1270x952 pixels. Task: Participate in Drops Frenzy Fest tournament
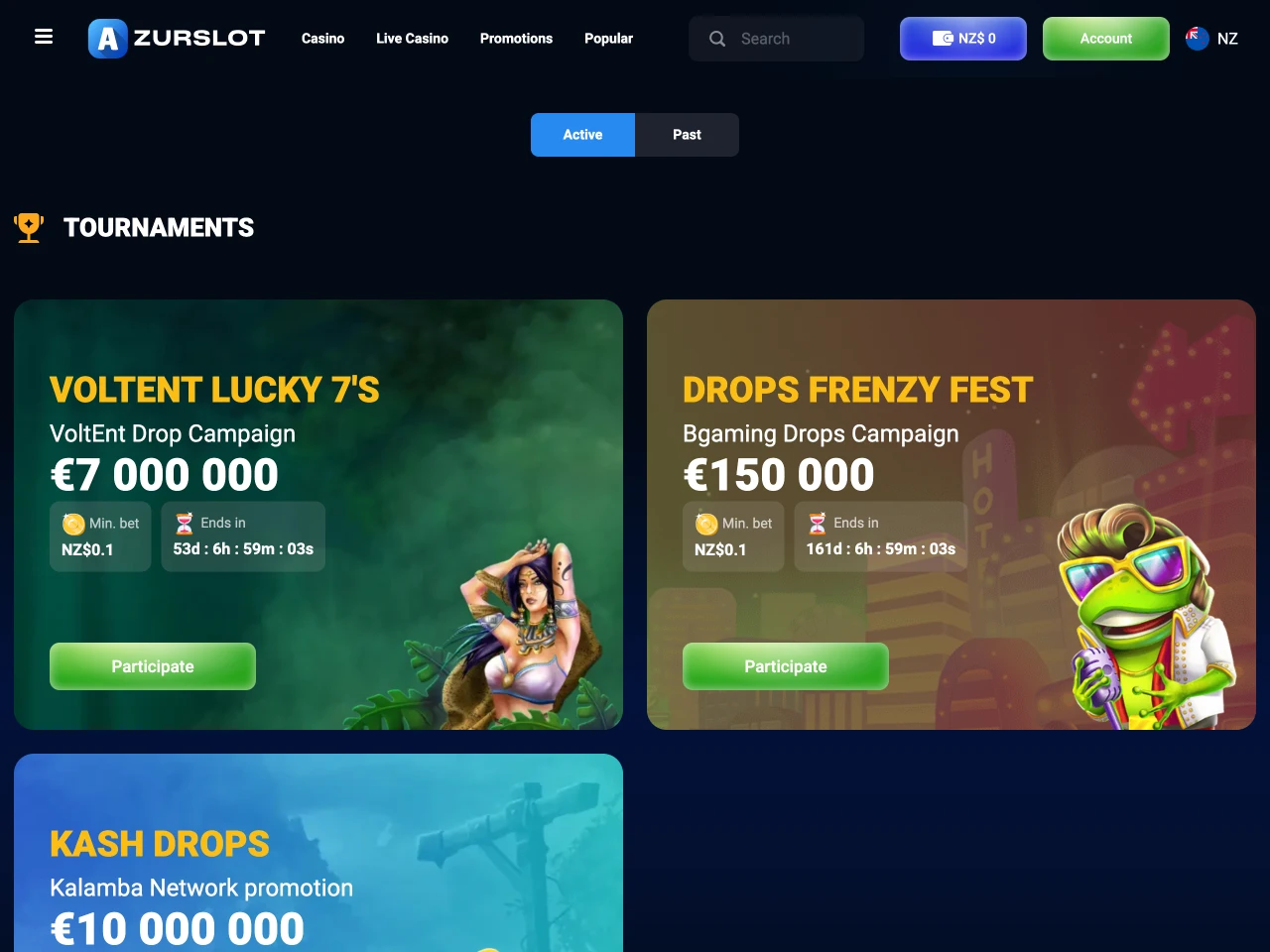[786, 666]
